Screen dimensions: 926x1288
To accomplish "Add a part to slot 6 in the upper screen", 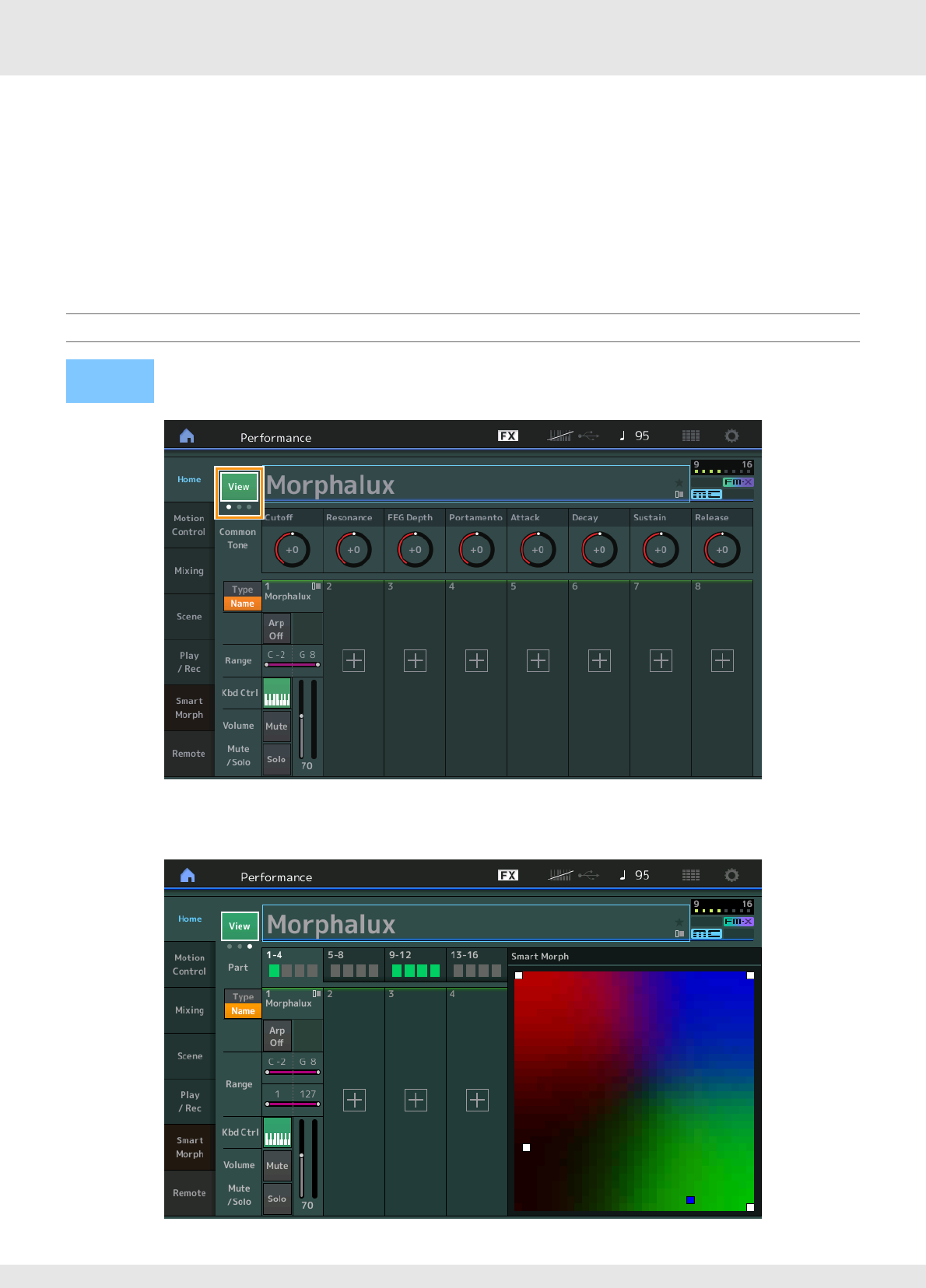I will point(600,661).
